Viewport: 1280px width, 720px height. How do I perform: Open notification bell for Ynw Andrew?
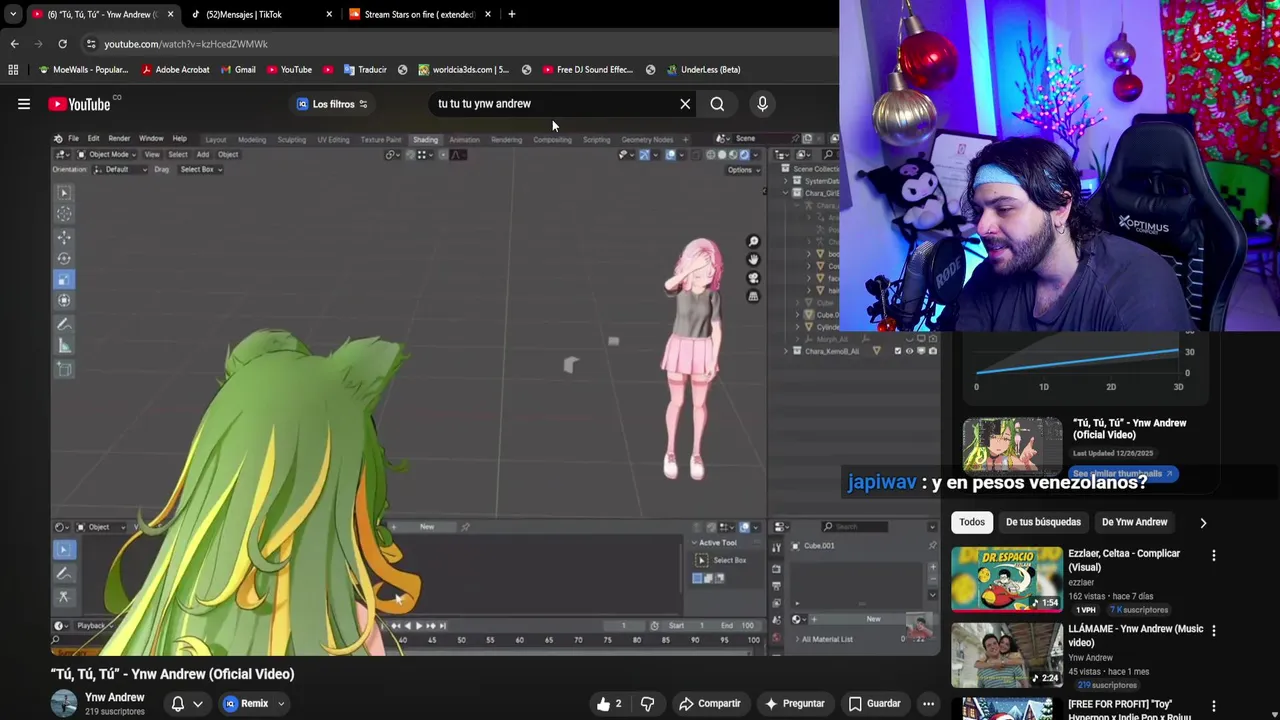(177, 704)
